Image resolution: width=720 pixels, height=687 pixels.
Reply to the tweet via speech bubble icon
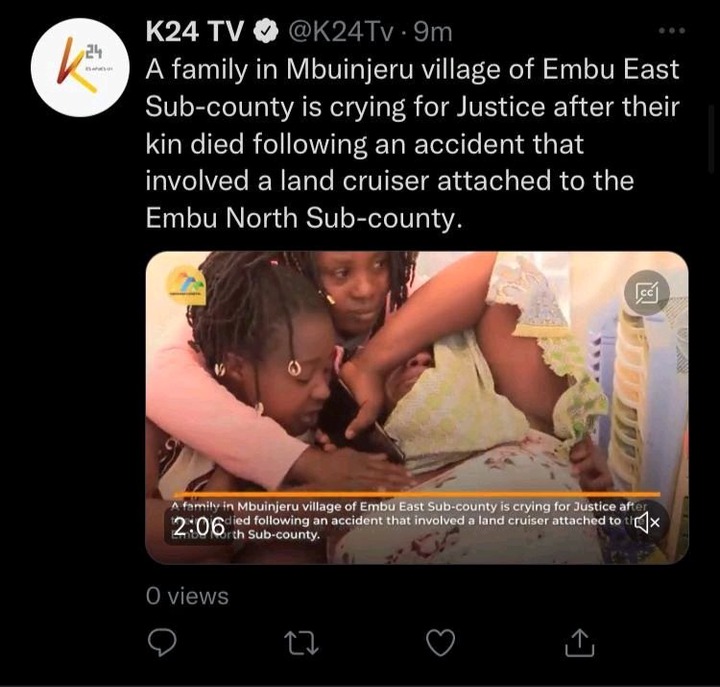tap(162, 642)
